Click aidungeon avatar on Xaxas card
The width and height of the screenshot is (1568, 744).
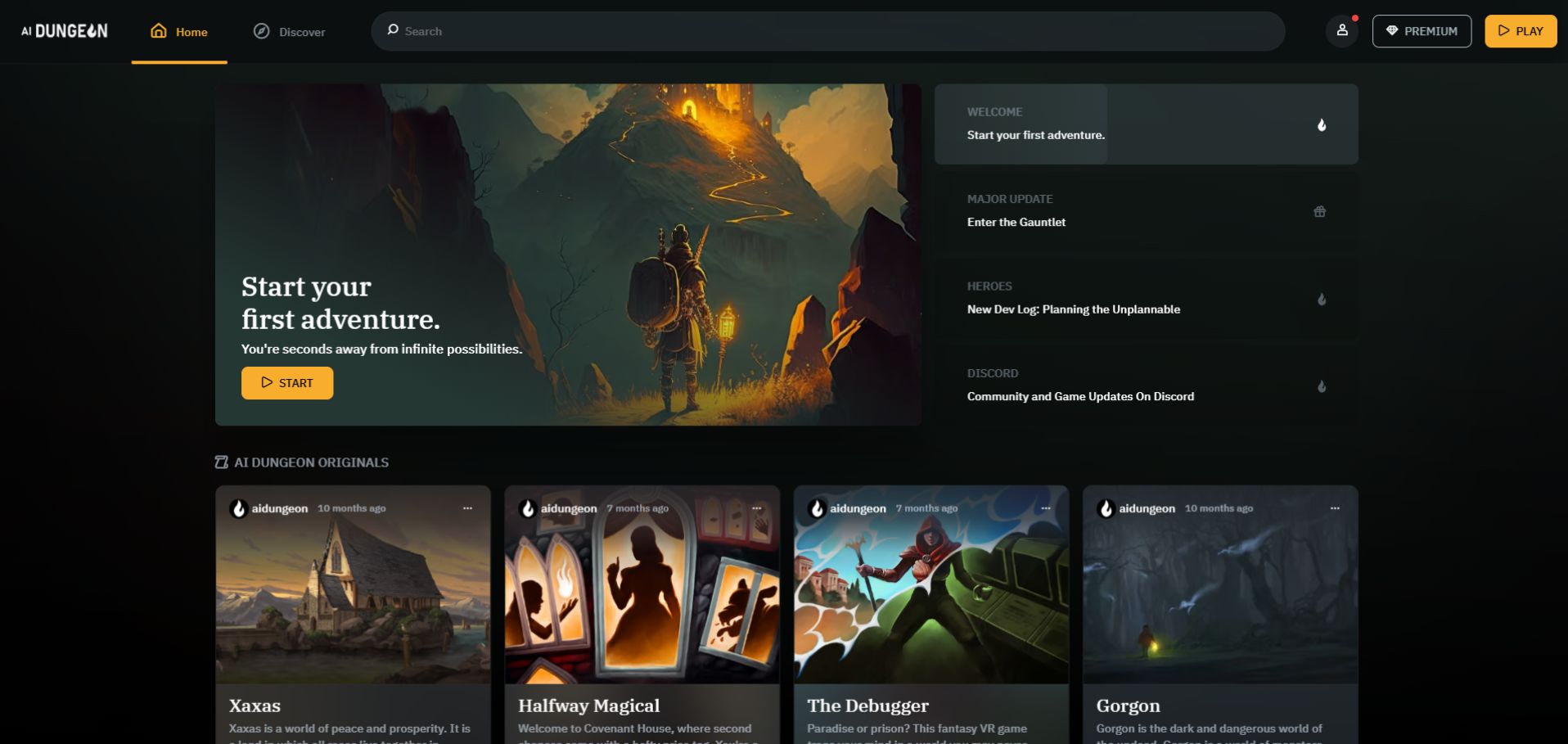point(238,509)
